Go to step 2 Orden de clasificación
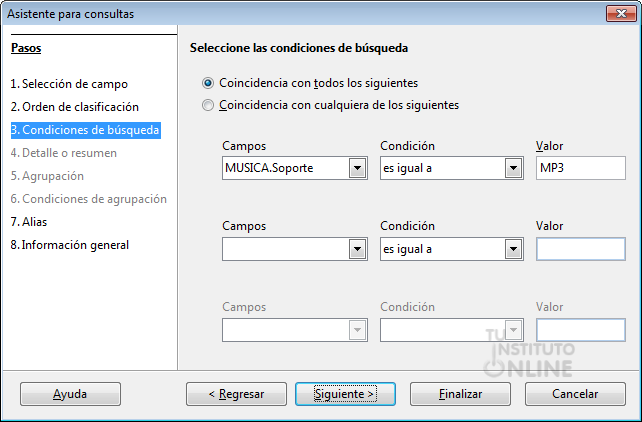 pos(75,107)
